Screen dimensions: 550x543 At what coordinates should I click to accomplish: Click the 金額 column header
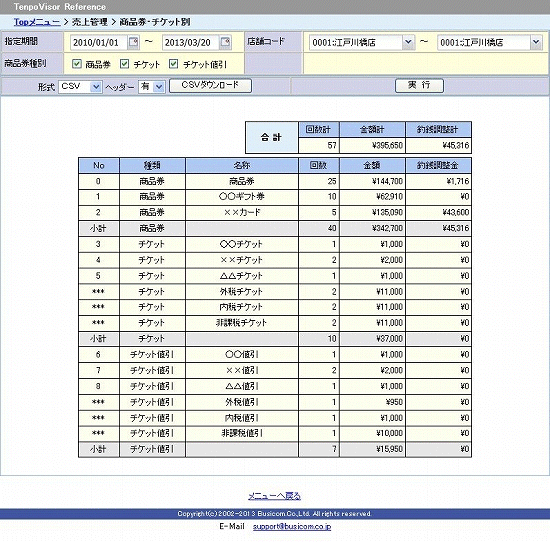372,165
